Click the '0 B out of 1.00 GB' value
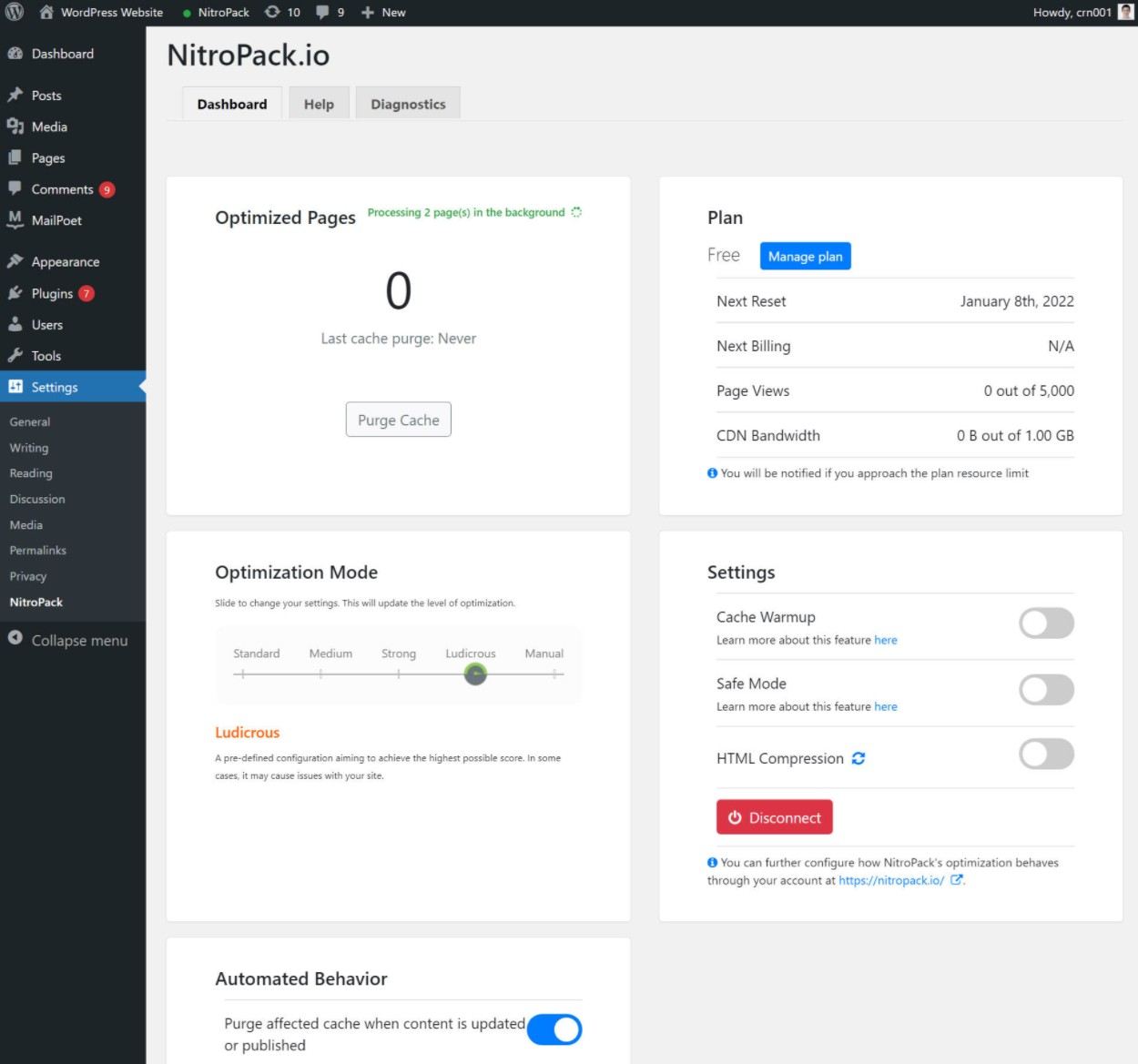The height and width of the screenshot is (1064, 1138). tap(1015, 435)
